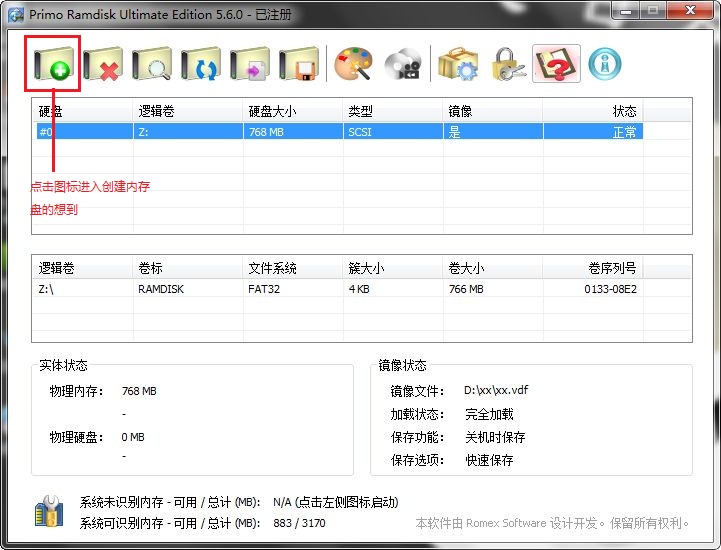721x550 pixels.
Task: Click the RAMDISK volume label cell
Action: [161, 289]
